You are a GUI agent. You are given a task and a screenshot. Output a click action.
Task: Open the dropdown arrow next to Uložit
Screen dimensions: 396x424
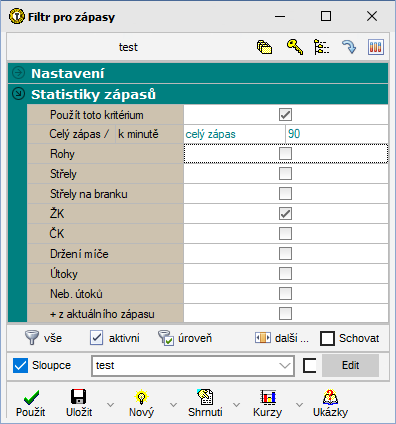coord(110,405)
